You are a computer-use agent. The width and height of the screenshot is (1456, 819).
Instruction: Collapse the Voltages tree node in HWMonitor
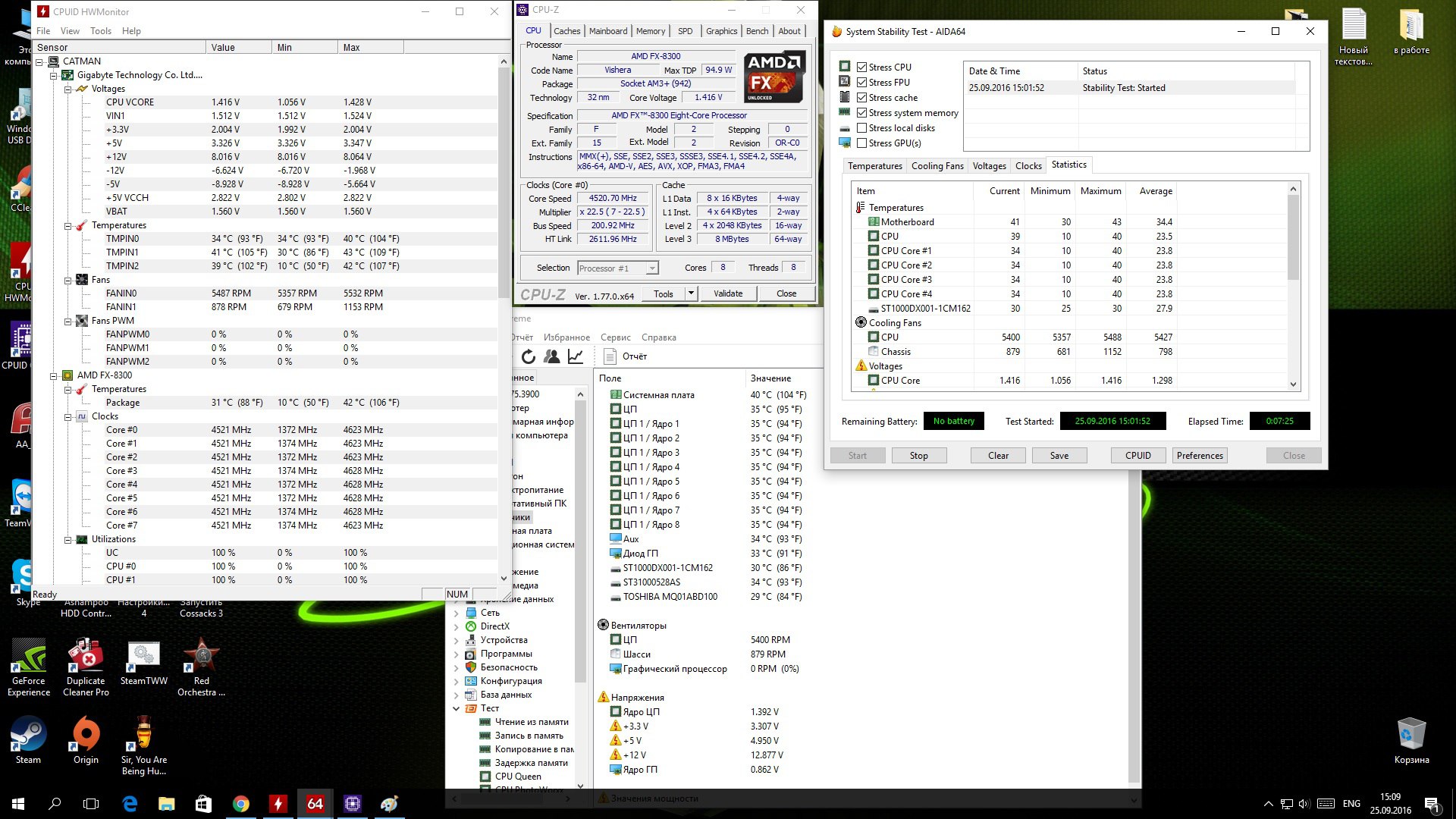[68, 89]
